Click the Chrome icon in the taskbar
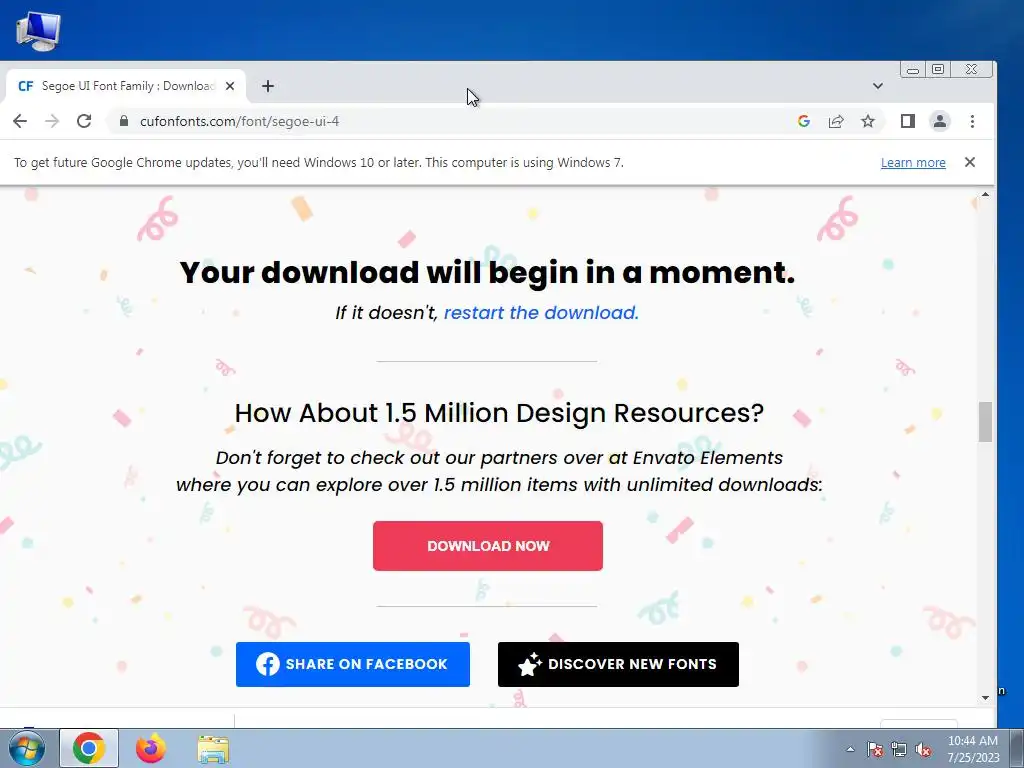Viewport: 1024px width, 768px height. pos(89,748)
